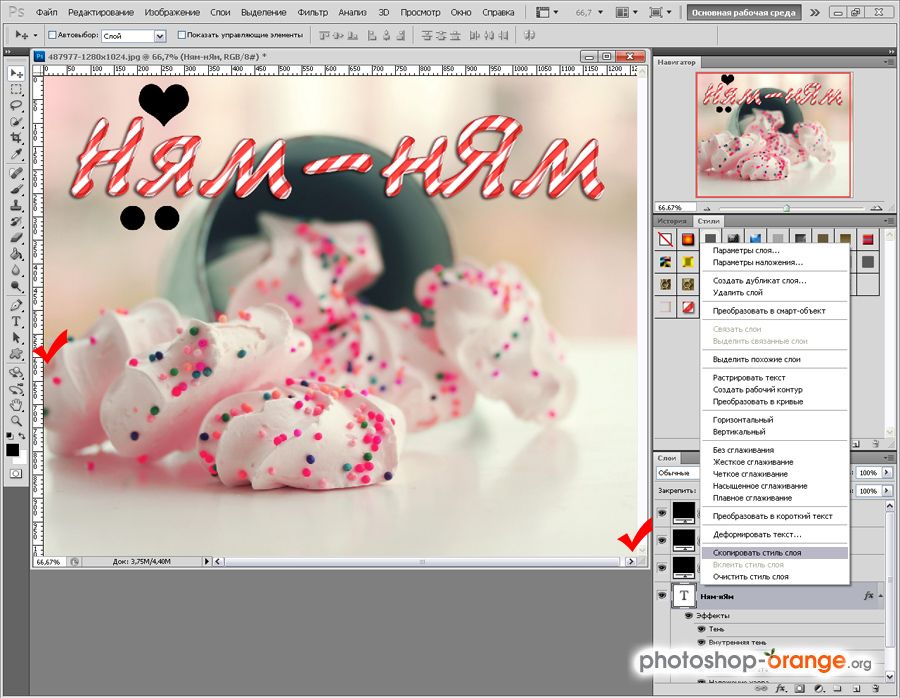Image resolution: width=900 pixels, height=698 pixels.
Task: Select the 3D Orbit camera tool
Action: 16,389
